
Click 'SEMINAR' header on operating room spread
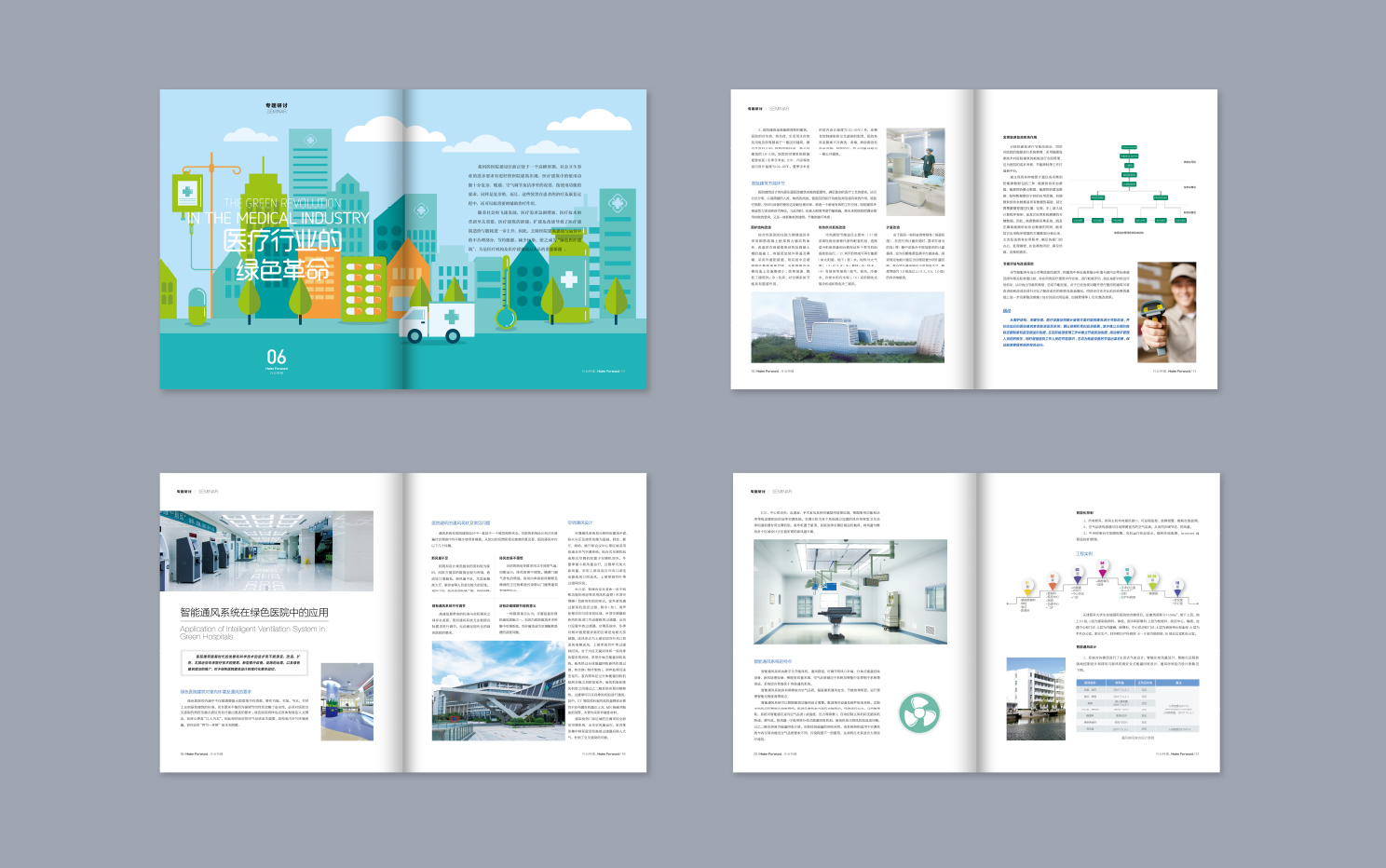click(x=781, y=491)
